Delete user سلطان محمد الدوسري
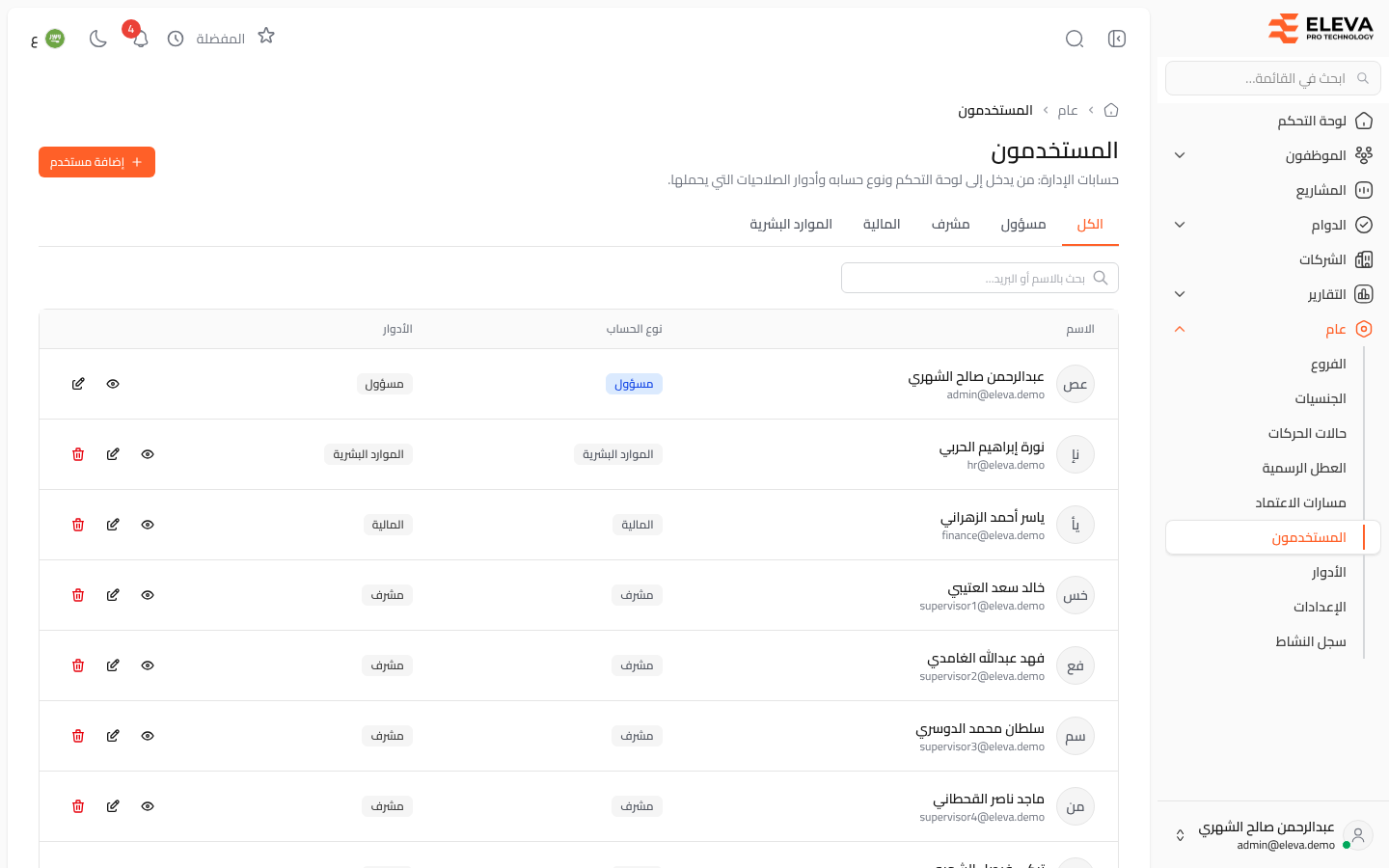The height and width of the screenshot is (868, 1389). tap(78, 736)
